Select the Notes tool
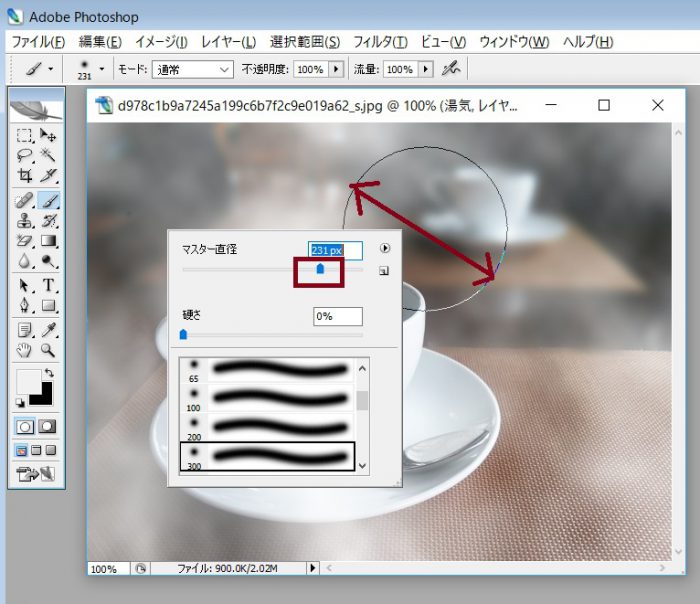The height and width of the screenshot is (604, 700). [x=25, y=330]
